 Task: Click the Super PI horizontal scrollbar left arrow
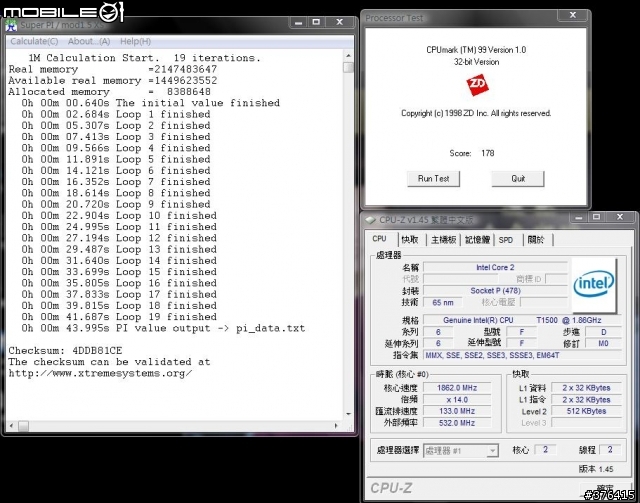(11, 426)
